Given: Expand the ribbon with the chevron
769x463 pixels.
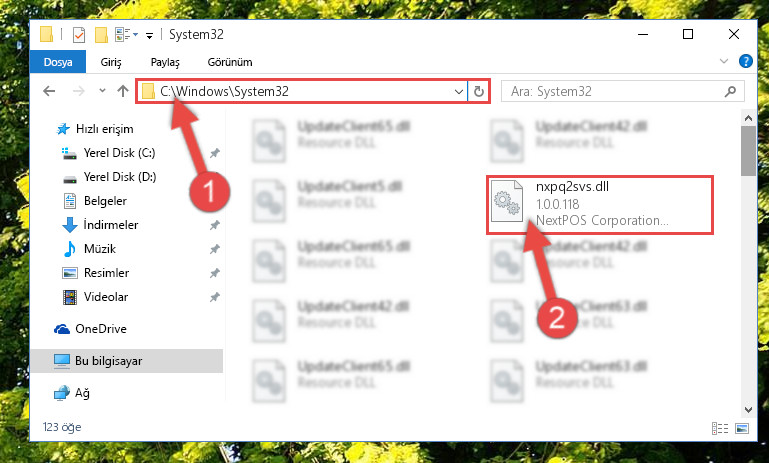Looking at the screenshot, I should click(x=723, y=61).
